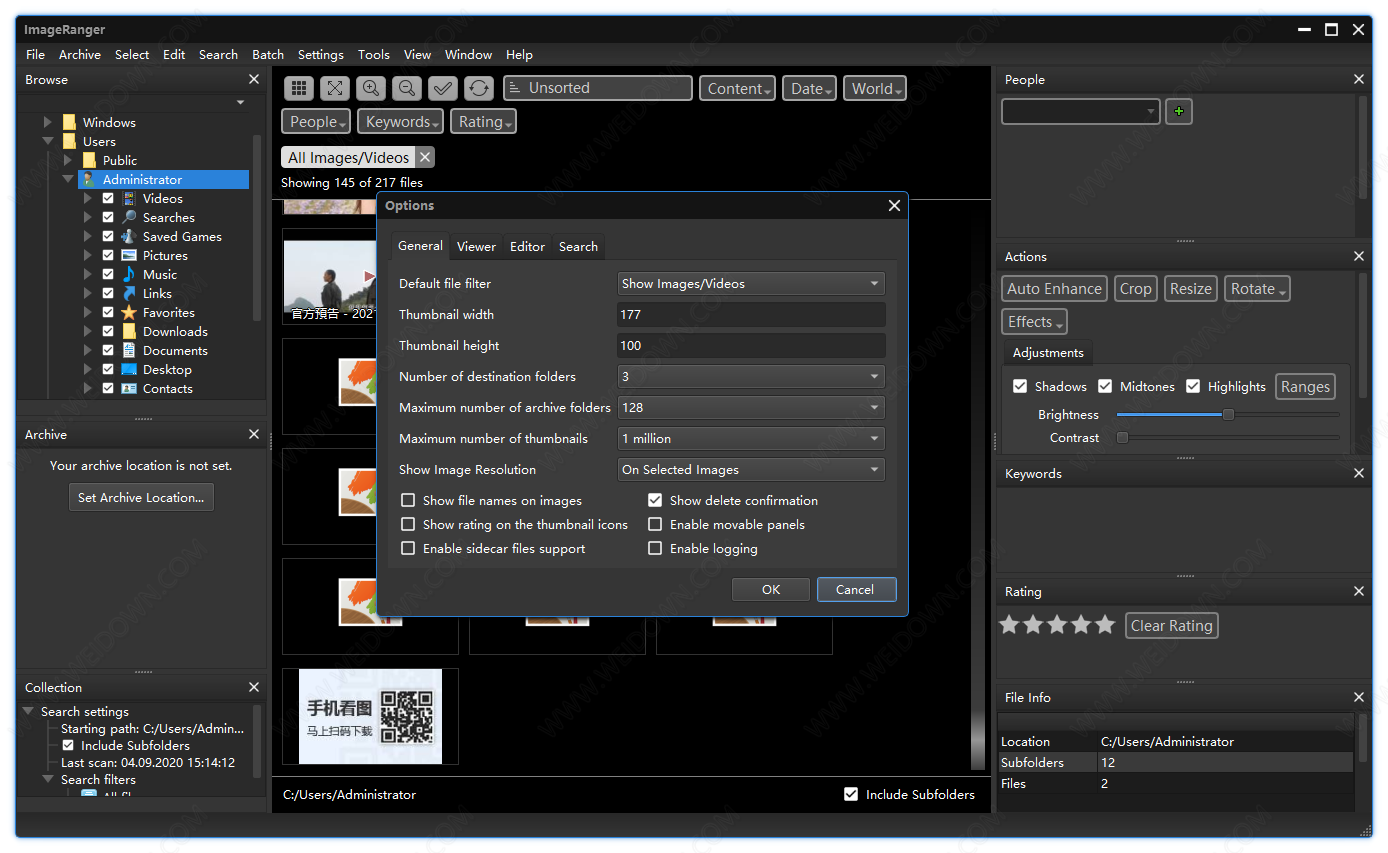Open the Default file filter dropdown

(x=751, y=284)
